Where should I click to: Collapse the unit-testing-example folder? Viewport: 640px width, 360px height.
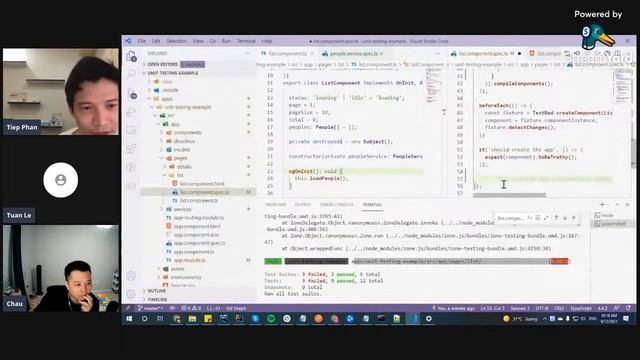click(188, 107)
